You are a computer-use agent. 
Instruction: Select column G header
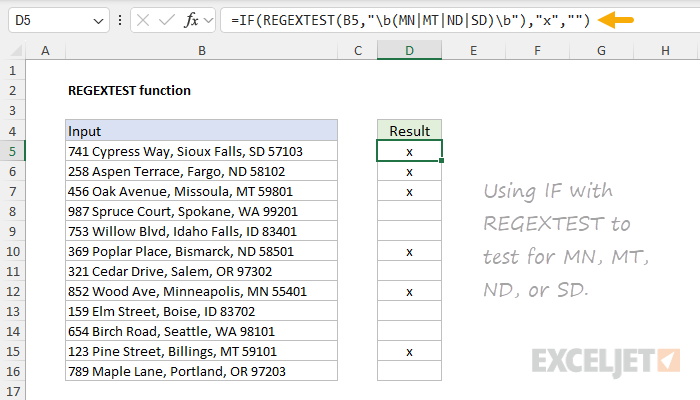[601, 50]
